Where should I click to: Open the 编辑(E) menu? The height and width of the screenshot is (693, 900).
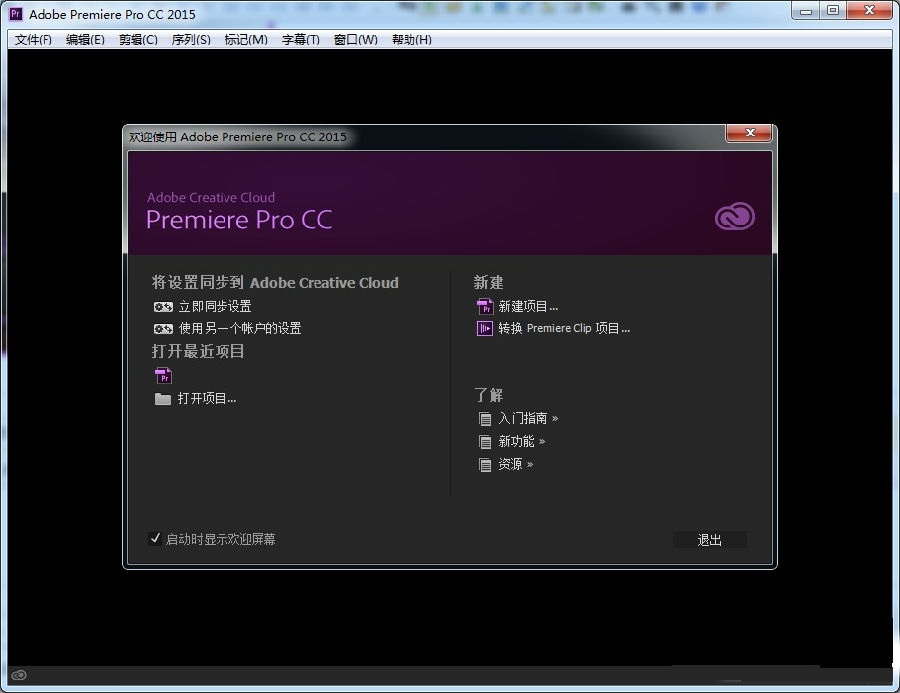point(85,40)
